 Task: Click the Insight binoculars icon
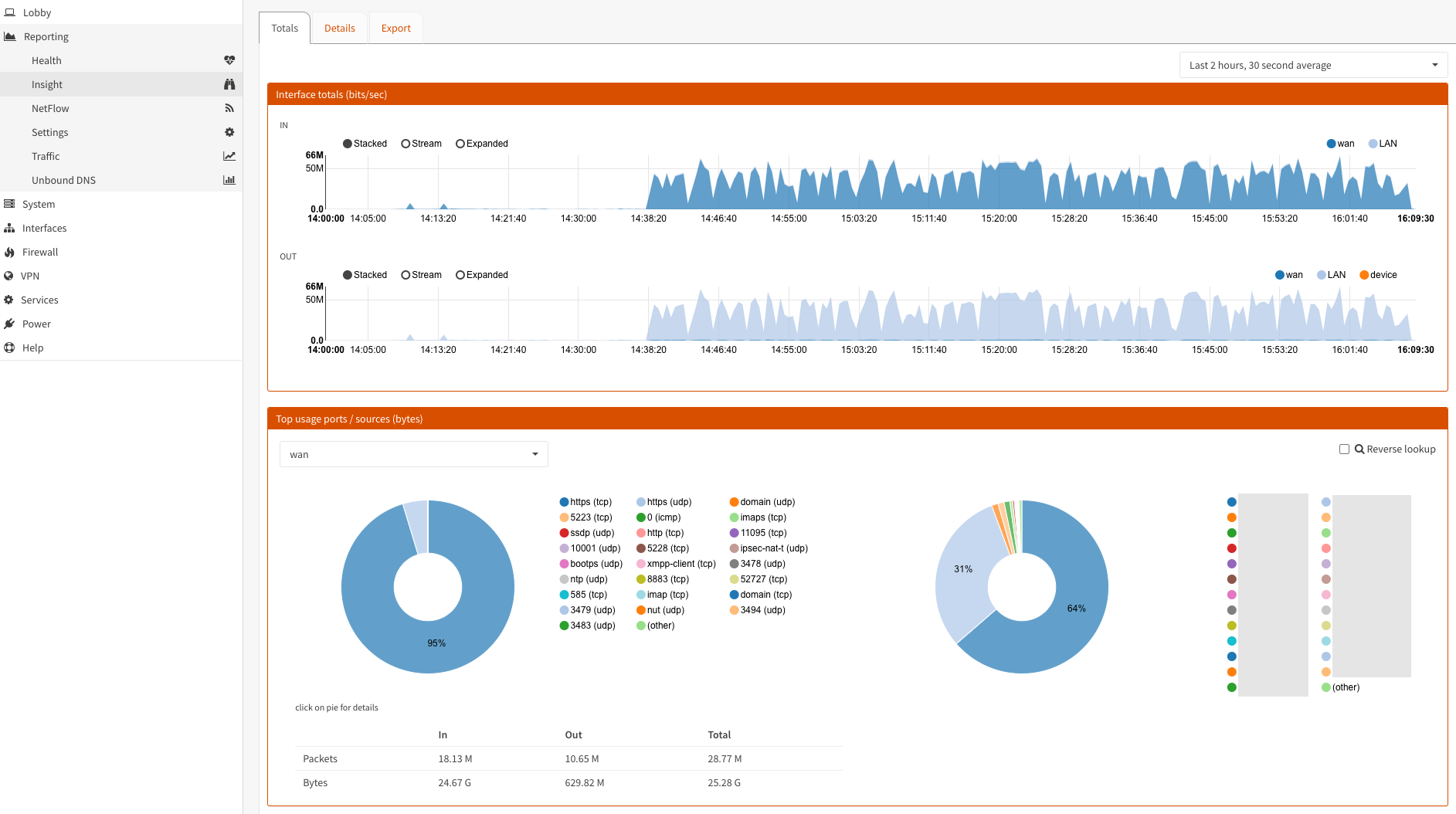point(229,84)
